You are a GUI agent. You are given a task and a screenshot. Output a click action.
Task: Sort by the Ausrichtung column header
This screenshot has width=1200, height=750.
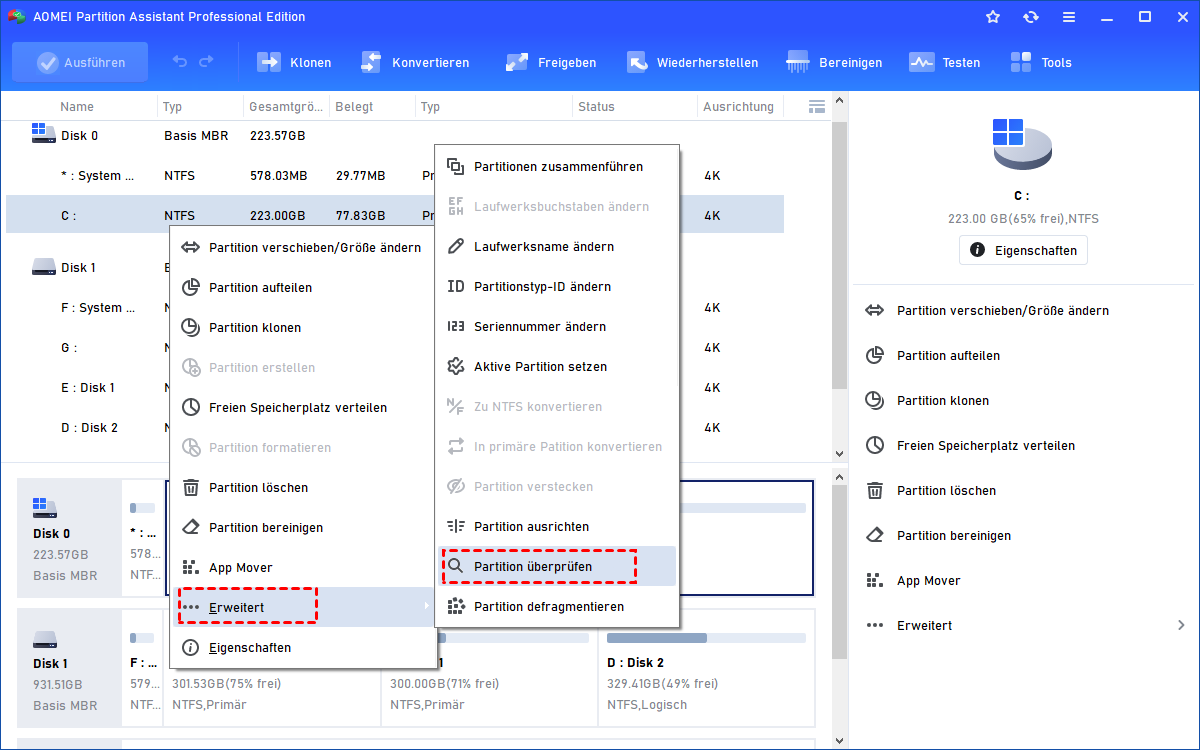point(738,106)
